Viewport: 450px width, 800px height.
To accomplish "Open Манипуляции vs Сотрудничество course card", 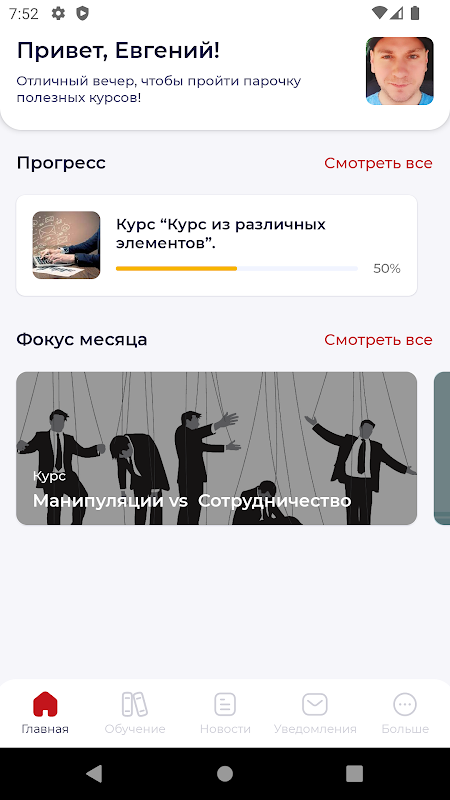I will pos(216,448).
